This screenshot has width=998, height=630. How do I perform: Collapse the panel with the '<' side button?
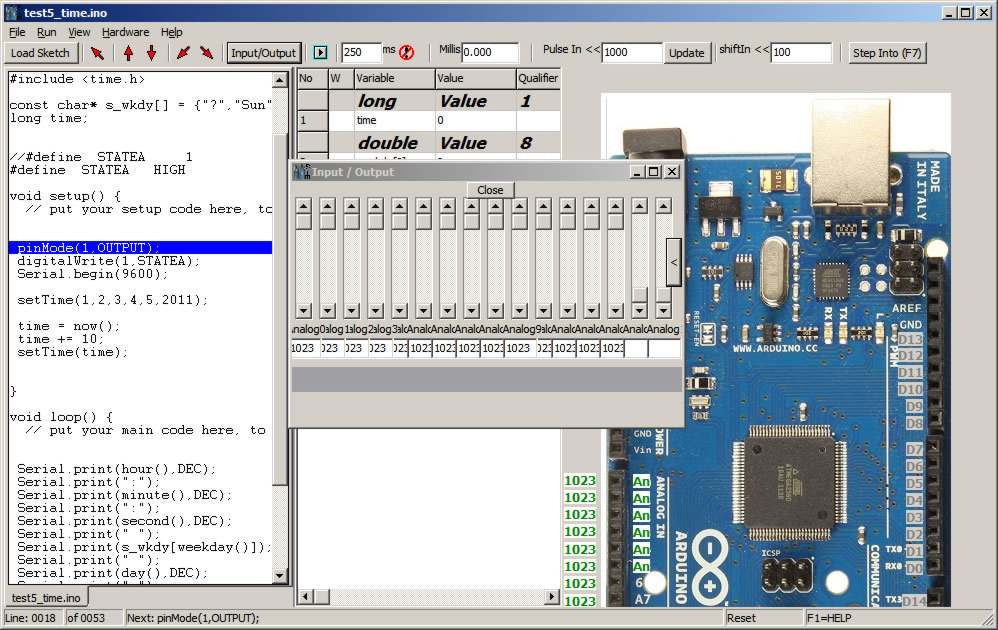click(673, 262)
